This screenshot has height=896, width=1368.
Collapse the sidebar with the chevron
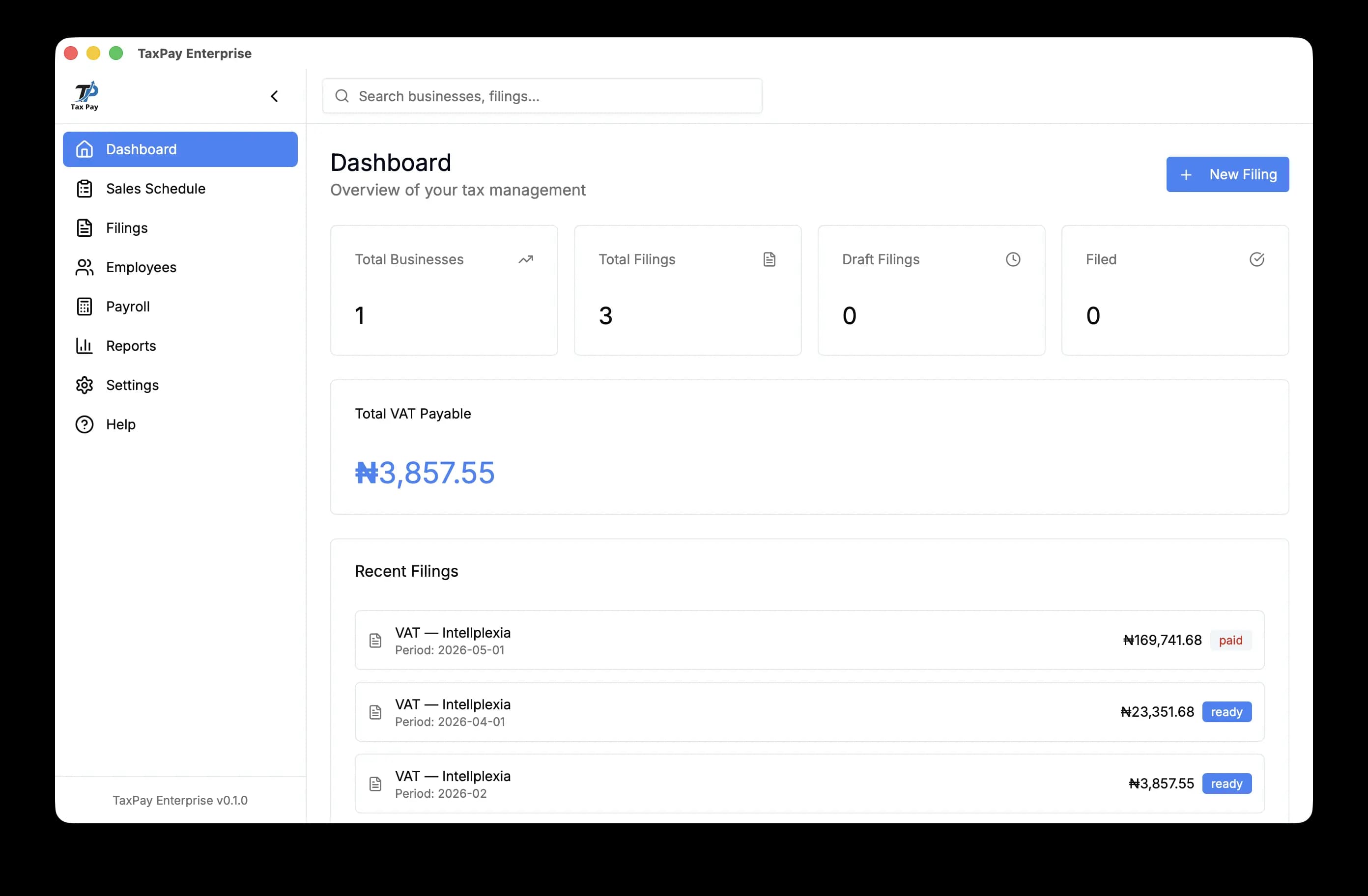pos(274,96)
